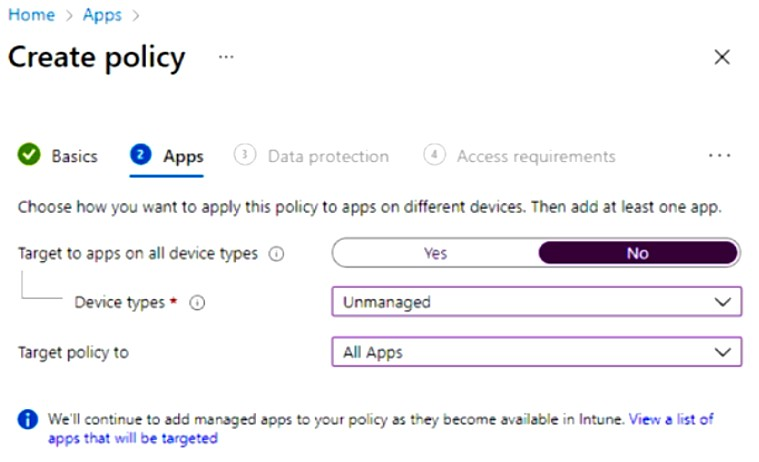
Task: Click info icon beside Target to apps
Action: 276,254
